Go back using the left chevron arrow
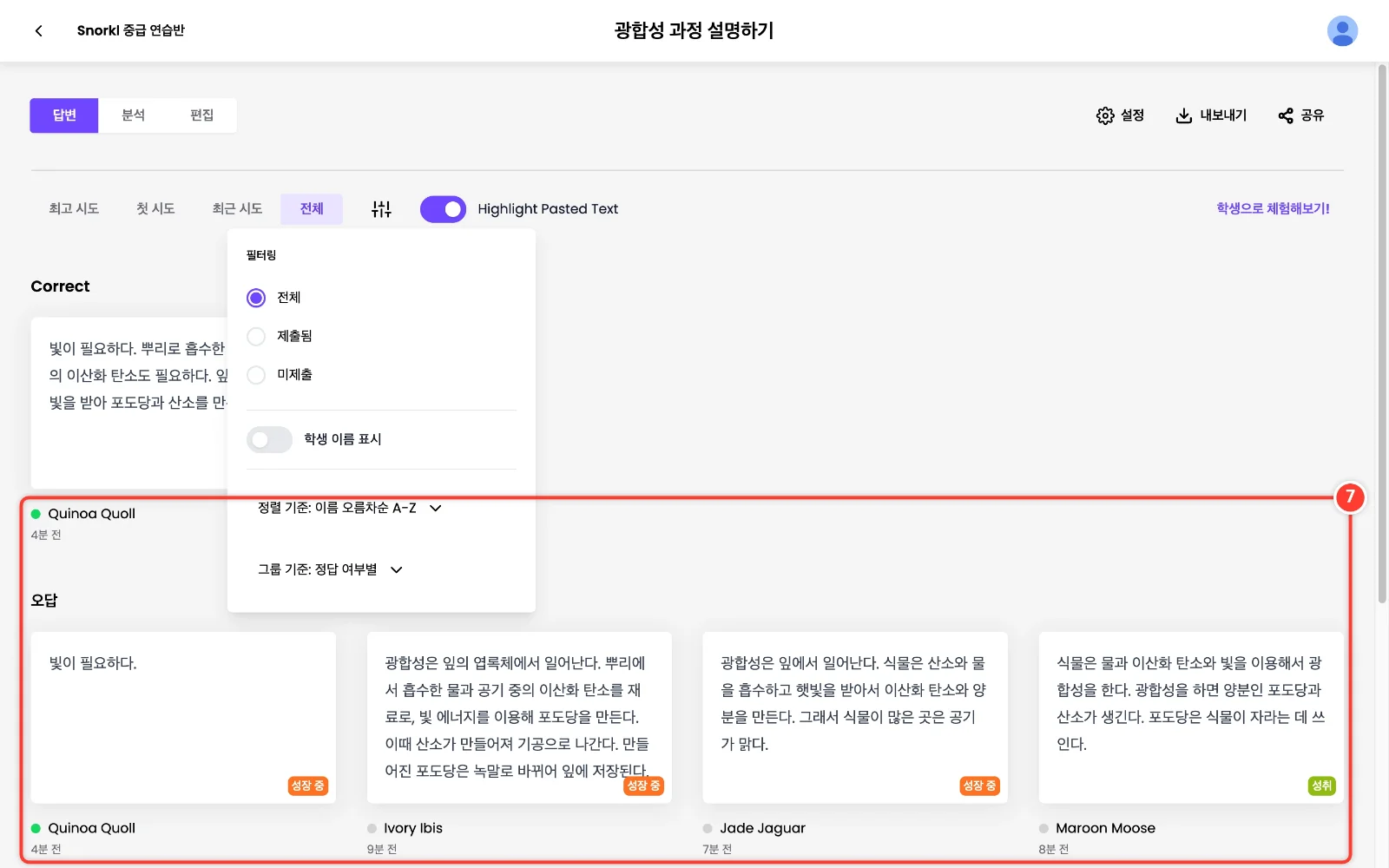Viewport: 1389px width, 868px height. pyautogui.click(x=38, y=30)
